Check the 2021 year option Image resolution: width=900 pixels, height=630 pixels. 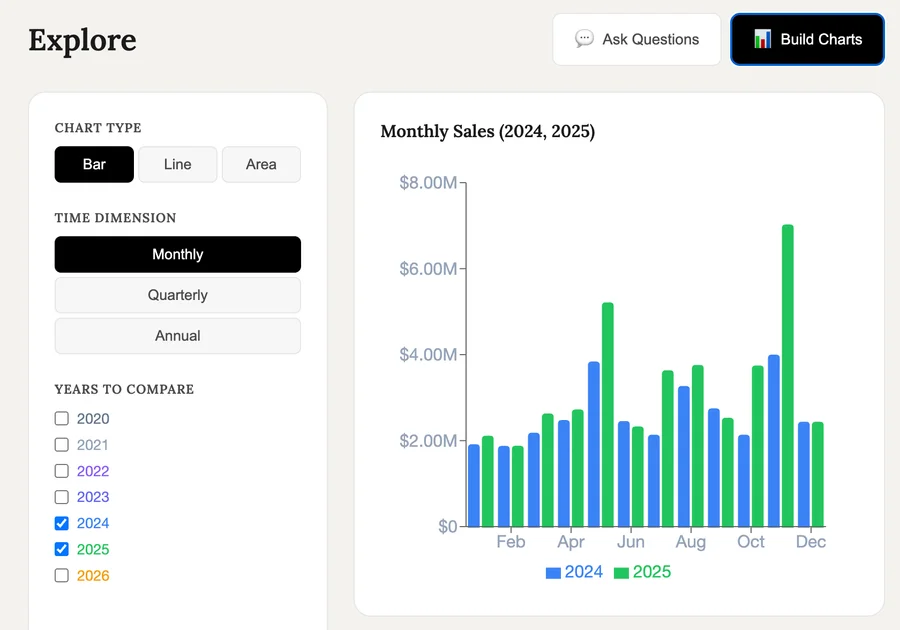(61, 444)
